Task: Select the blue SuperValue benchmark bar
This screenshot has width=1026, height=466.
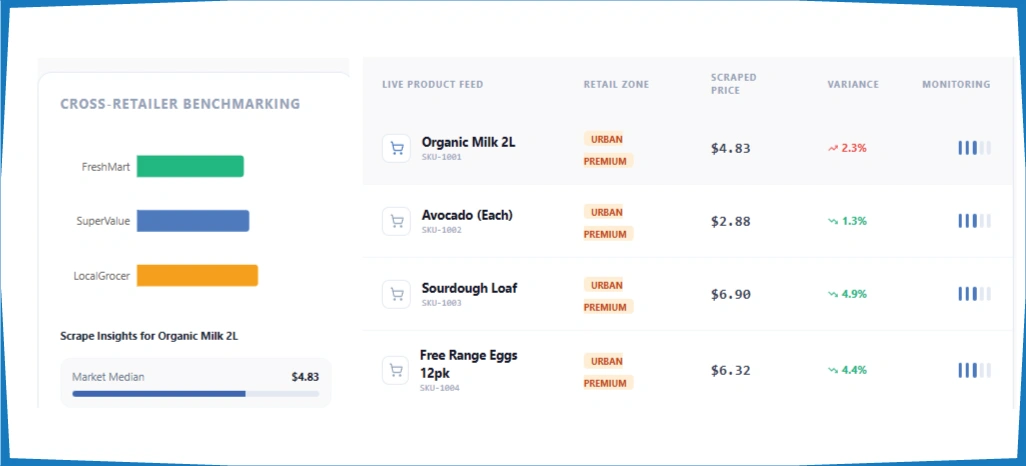Action: 193,221
